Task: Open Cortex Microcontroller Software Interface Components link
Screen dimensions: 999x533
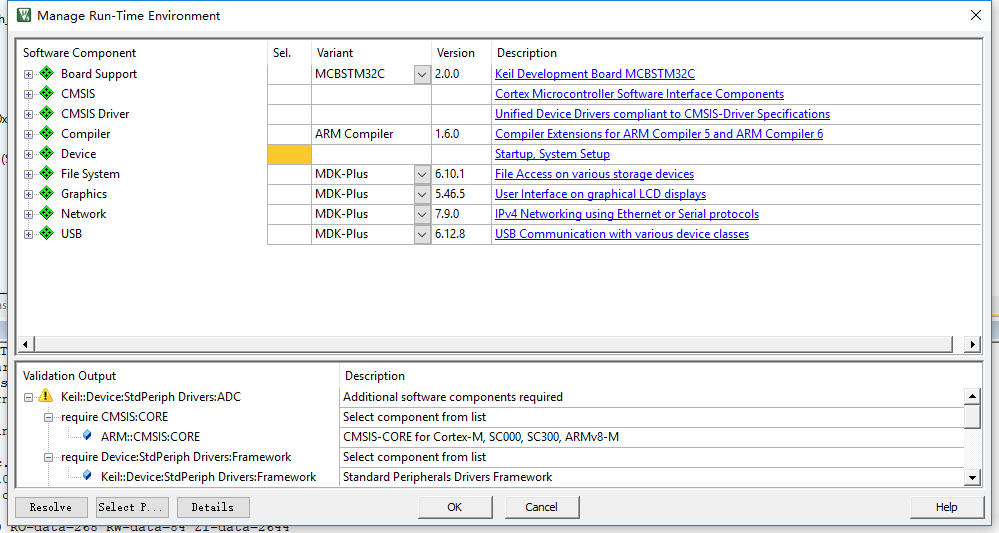Action: click(639, 94)
